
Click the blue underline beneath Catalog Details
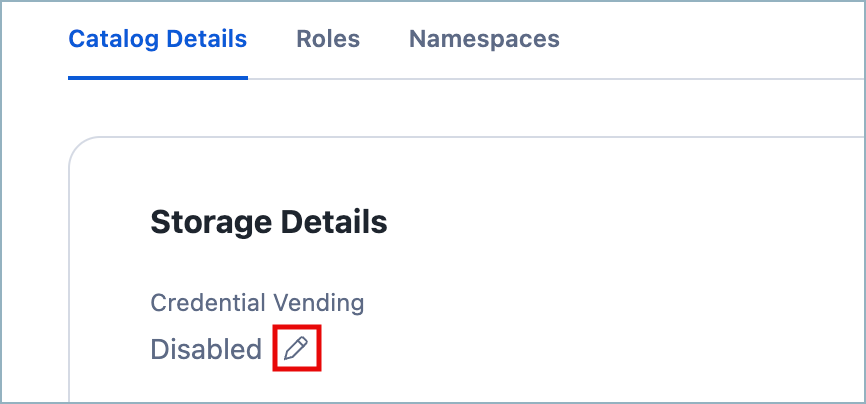click(157, 77)
